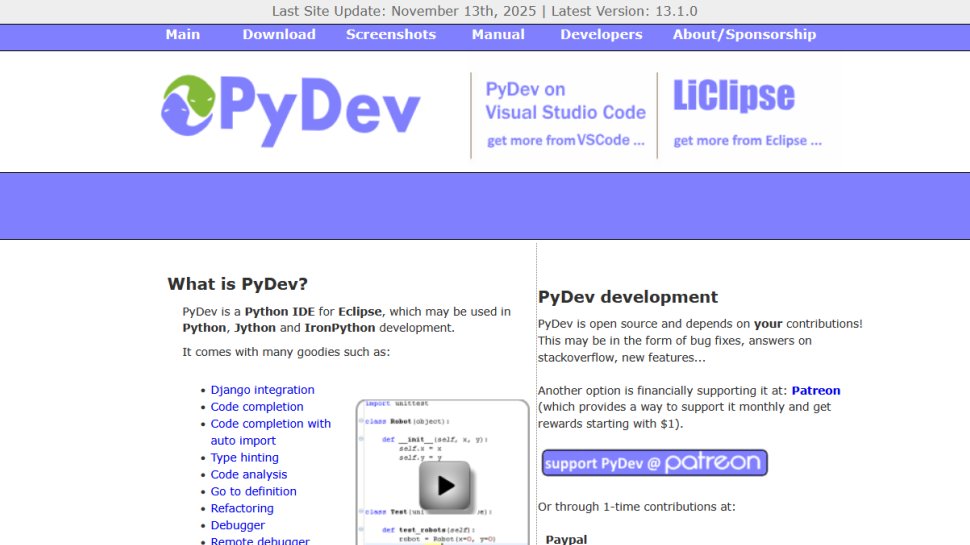Image resolution: width=970 pixels, height=545 pixels.
Task: Open the Type hinting link
Action: point(244,457)
